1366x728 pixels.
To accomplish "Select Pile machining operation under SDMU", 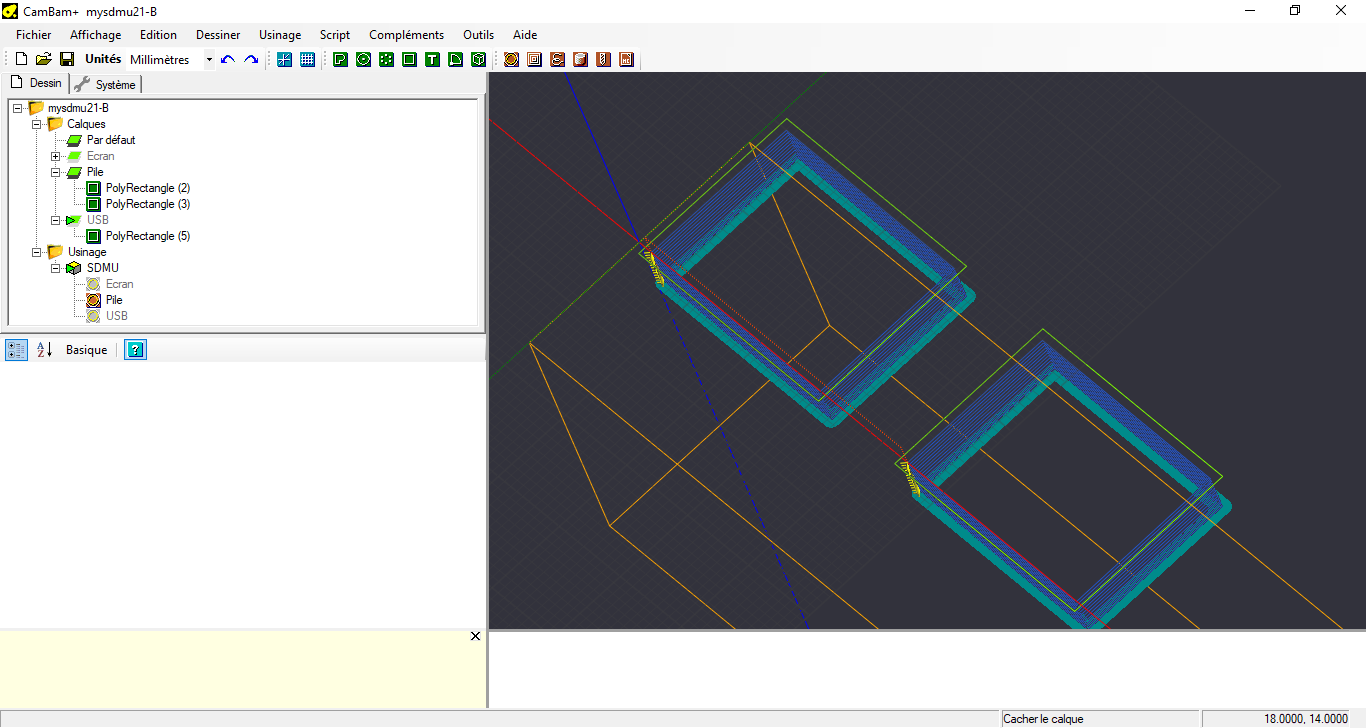I will (x=114, y=300).
